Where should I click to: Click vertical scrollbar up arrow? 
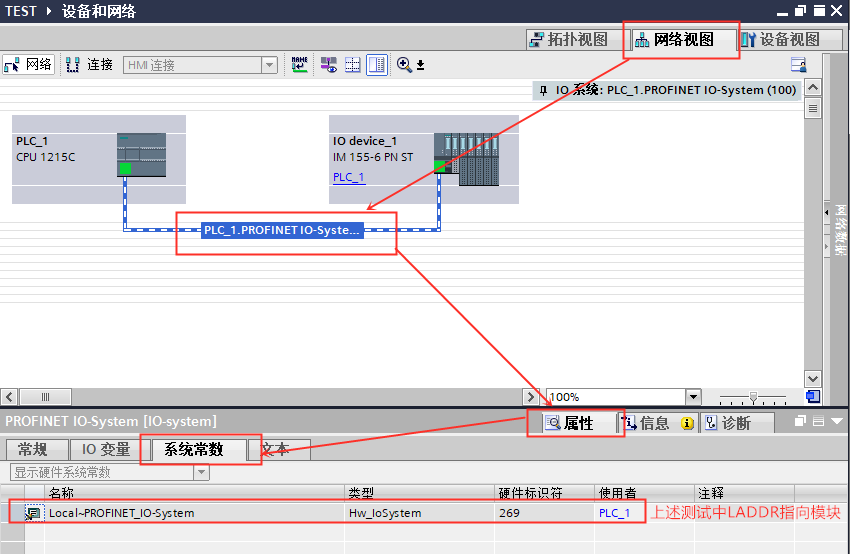click(813, 87)
